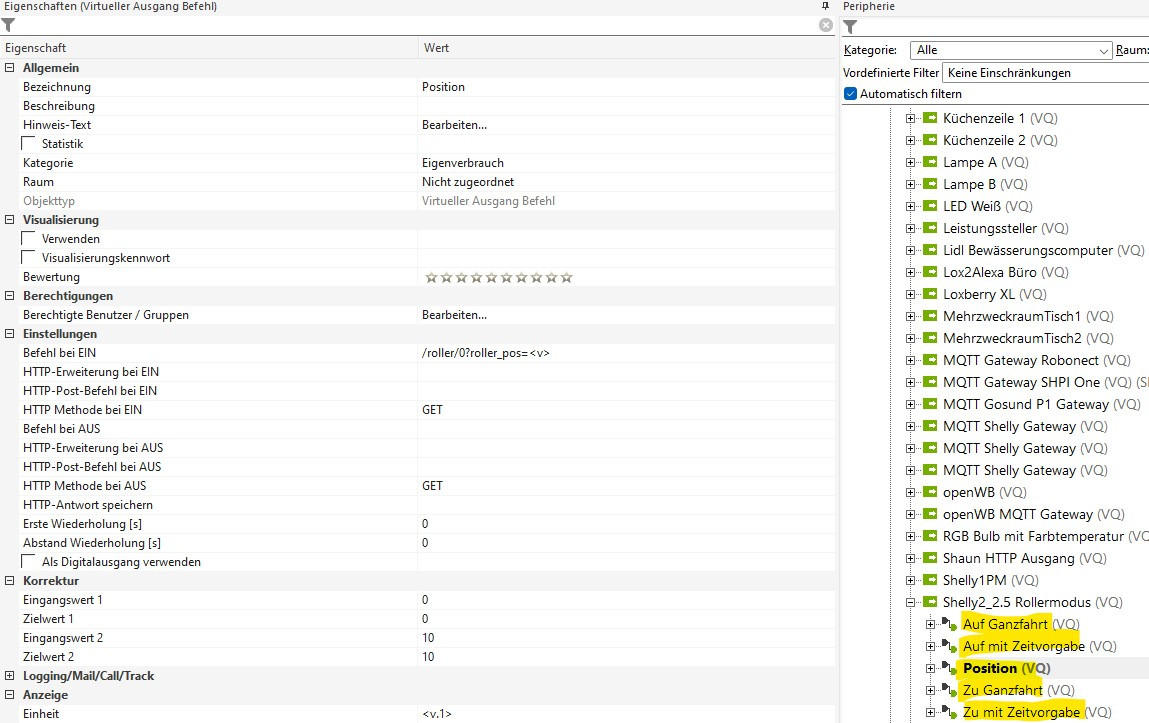Click Bearbeiten for Hinweis-Text
Image resolution: width=1149 pixels, height=723 pixels.
click(x=454, y=125)
